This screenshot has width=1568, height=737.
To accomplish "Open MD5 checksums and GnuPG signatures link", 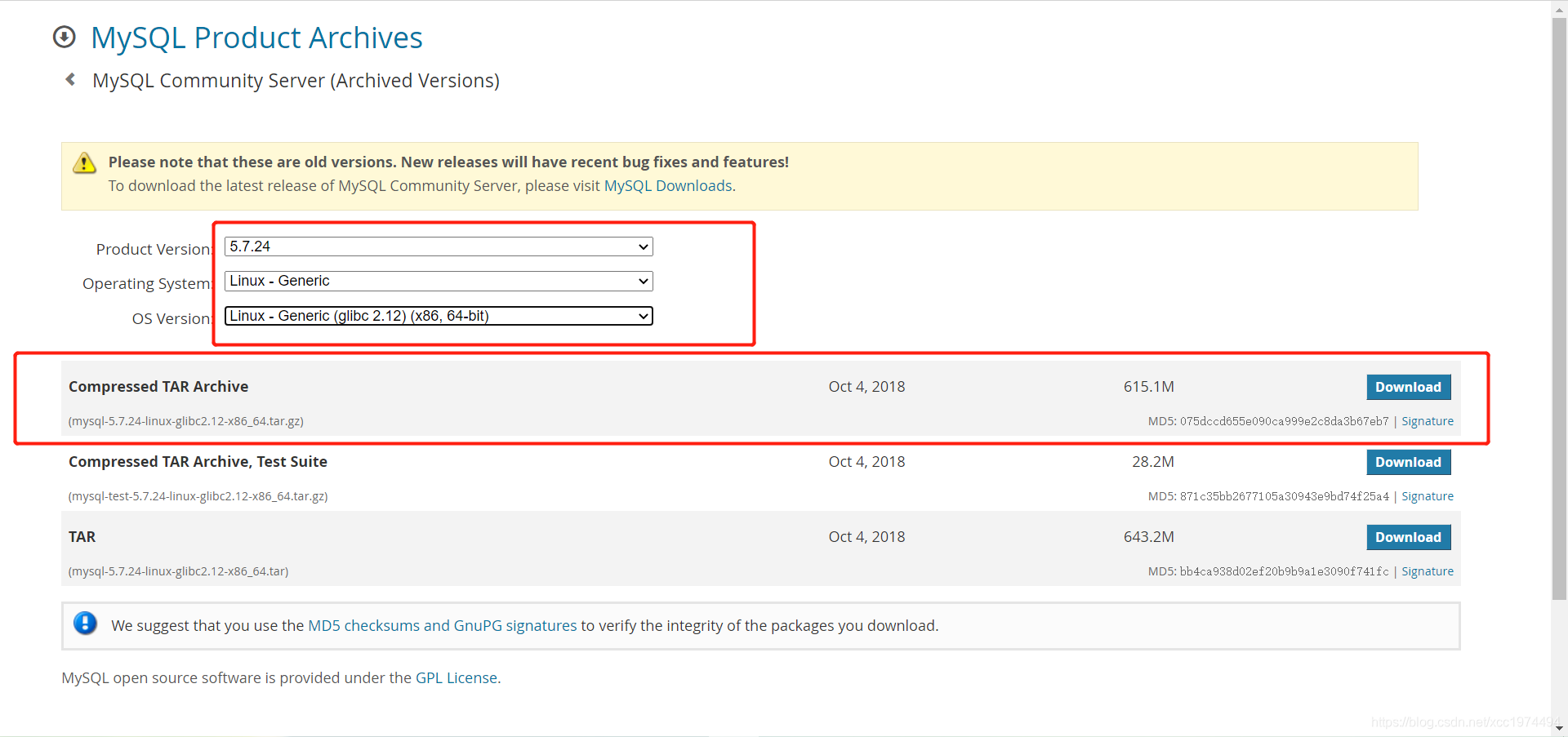I will point(442,626).
